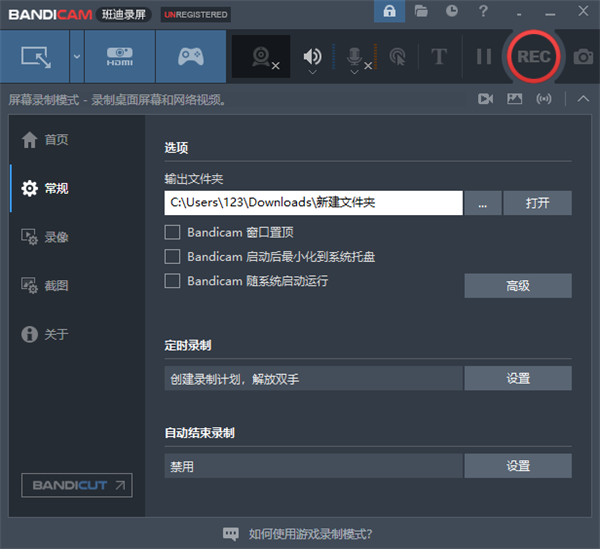Click the output folder path field
This screenshot has height=549, width=600.
(x=313, y=203)
